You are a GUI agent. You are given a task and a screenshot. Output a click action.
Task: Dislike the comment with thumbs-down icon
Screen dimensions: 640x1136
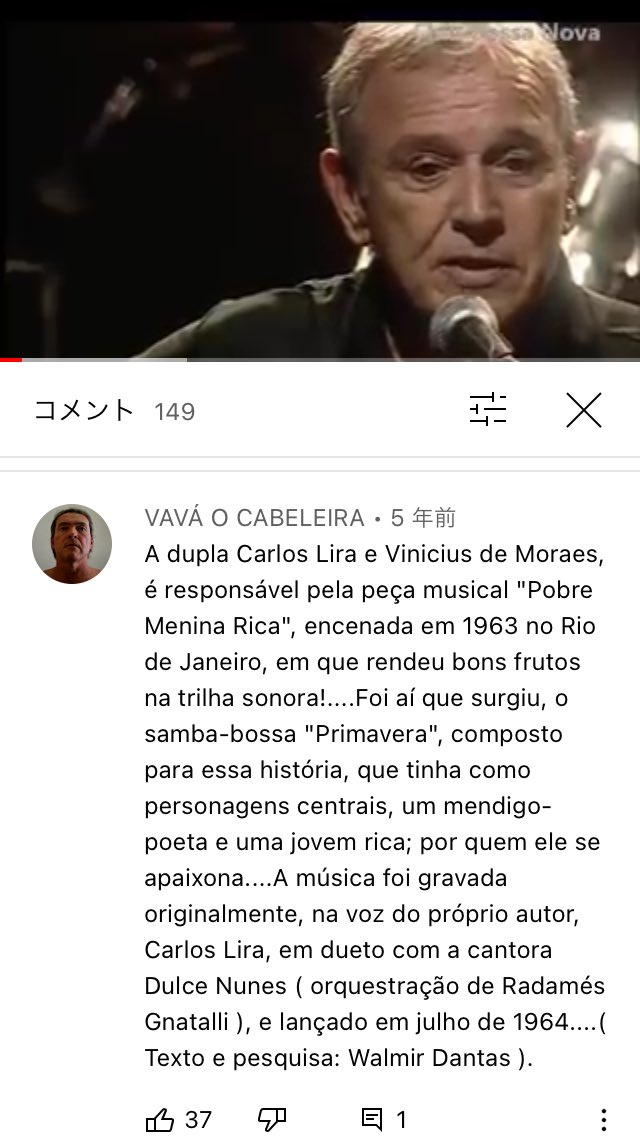coord(273,1120)
